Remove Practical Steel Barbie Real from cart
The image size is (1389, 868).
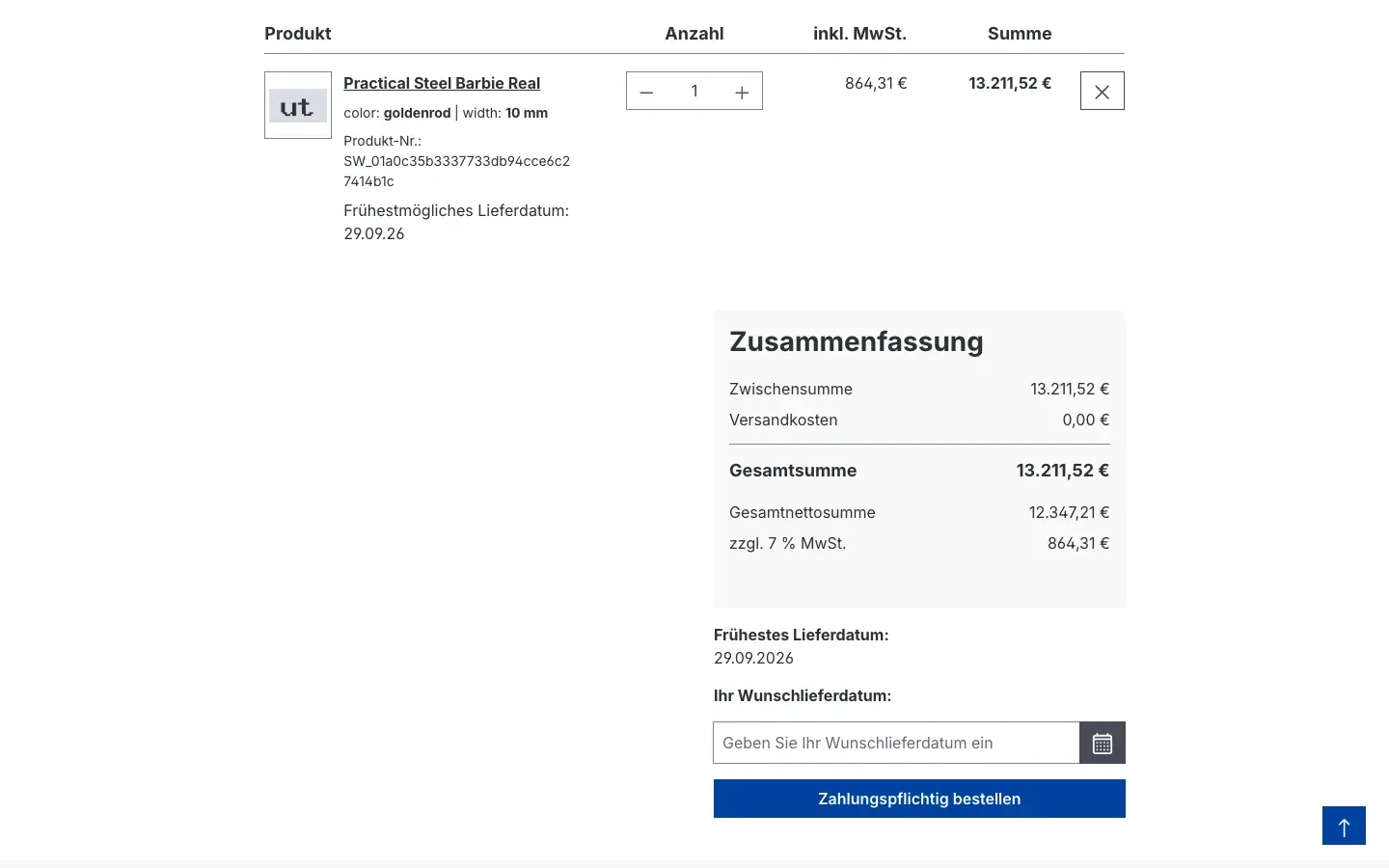(x=1103, y=92)
